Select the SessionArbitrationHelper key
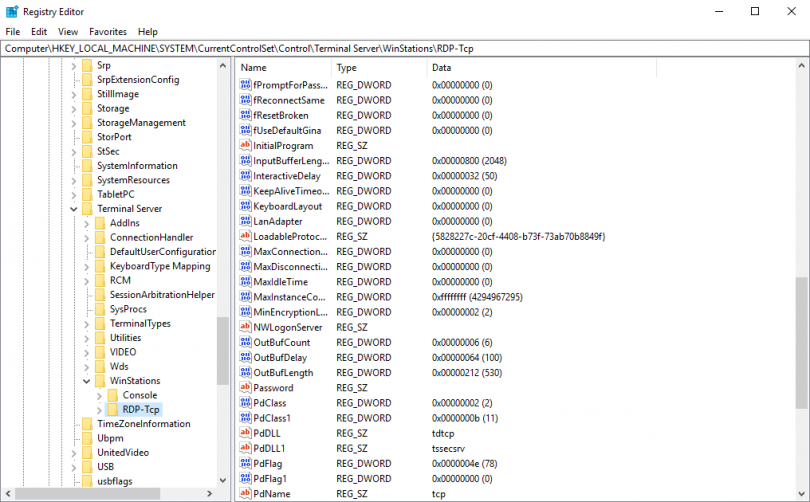810x502 pixels. [162, 295]
